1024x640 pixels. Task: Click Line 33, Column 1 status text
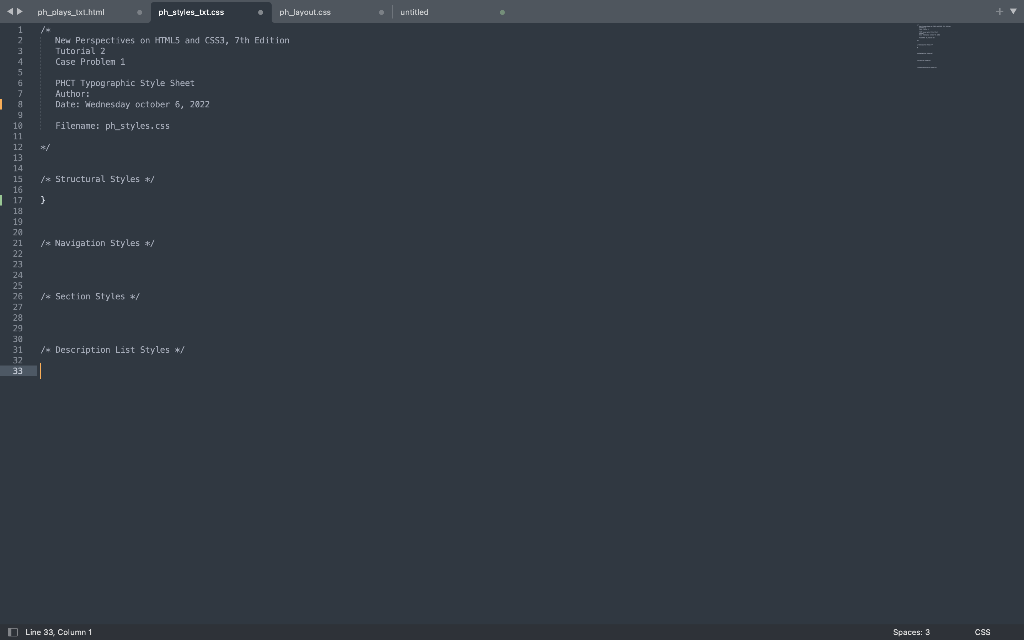click(59, 632)
